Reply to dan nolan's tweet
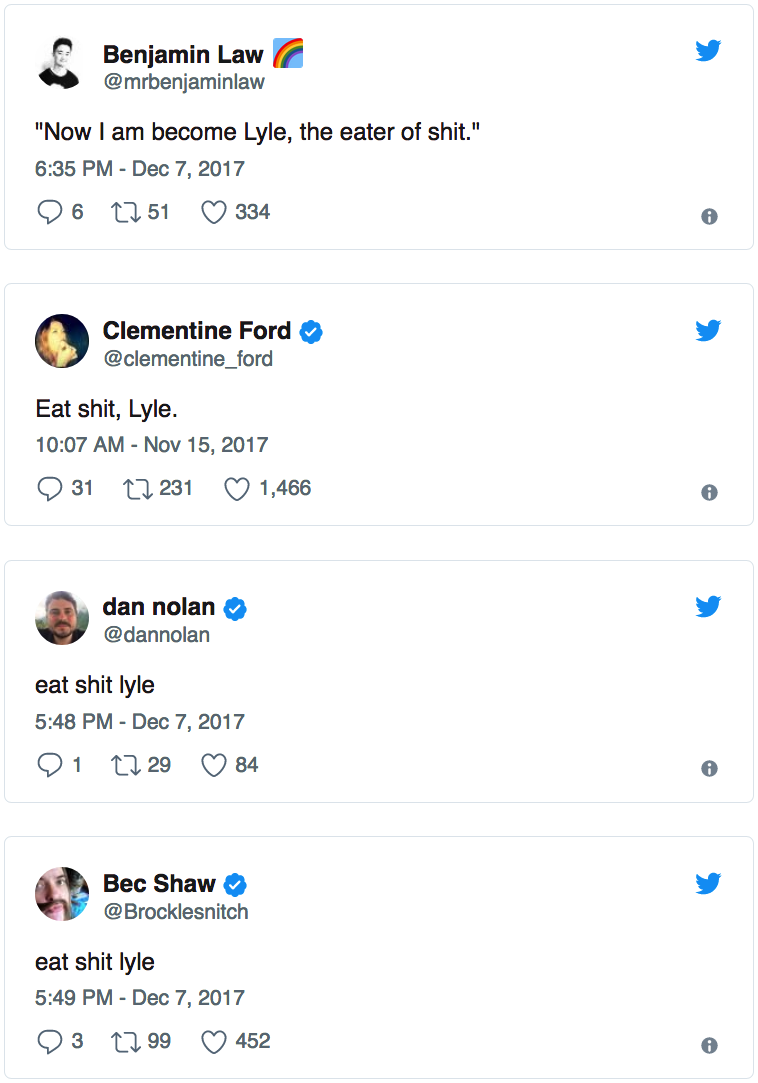This screenshot has width=758, height=1083. (50, 765)
